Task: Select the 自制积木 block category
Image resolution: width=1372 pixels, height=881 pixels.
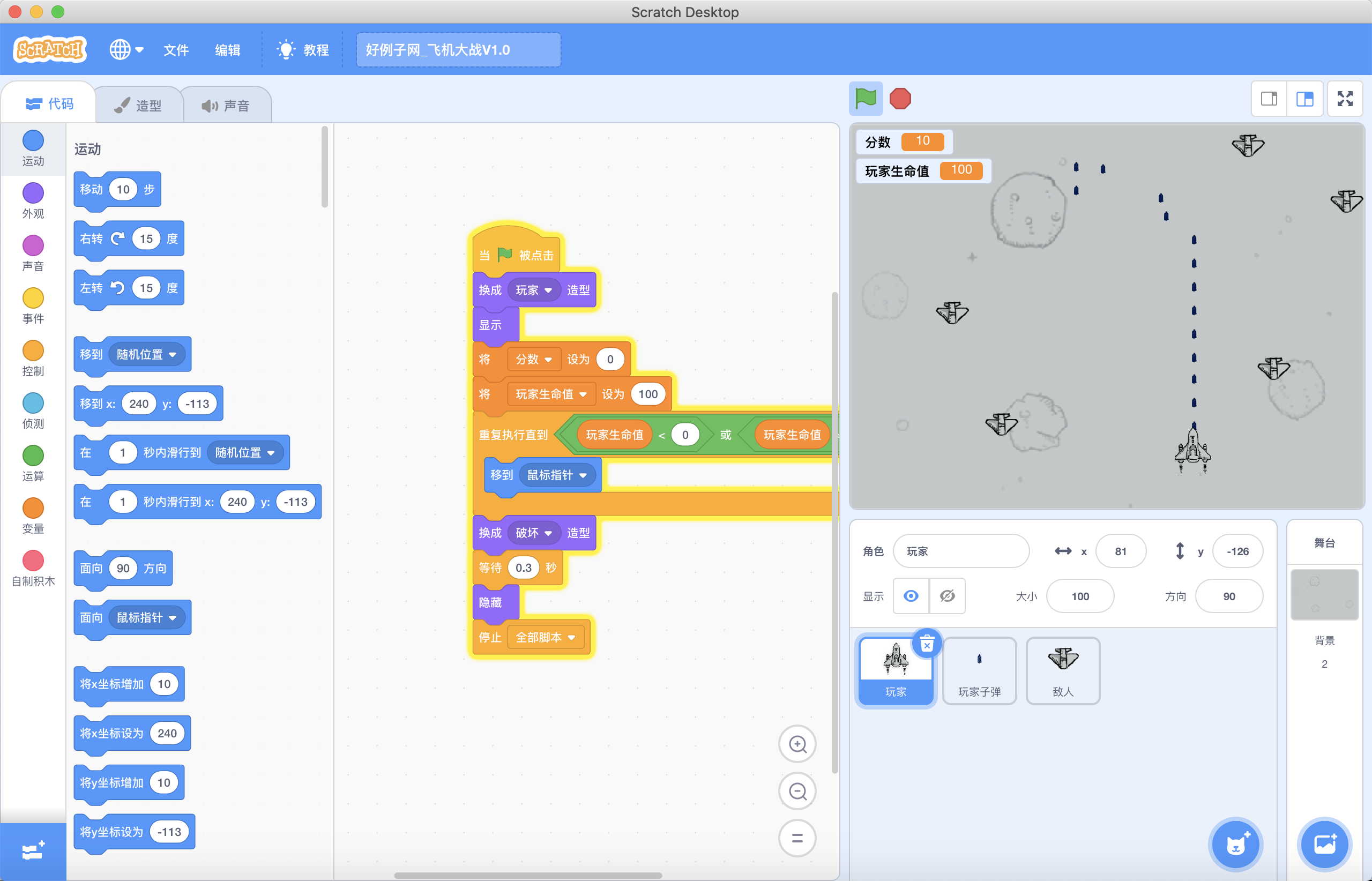Action: point(33,569)
